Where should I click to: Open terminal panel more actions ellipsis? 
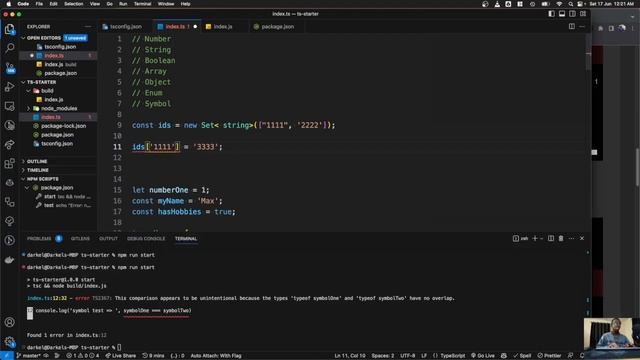(571, 238)
